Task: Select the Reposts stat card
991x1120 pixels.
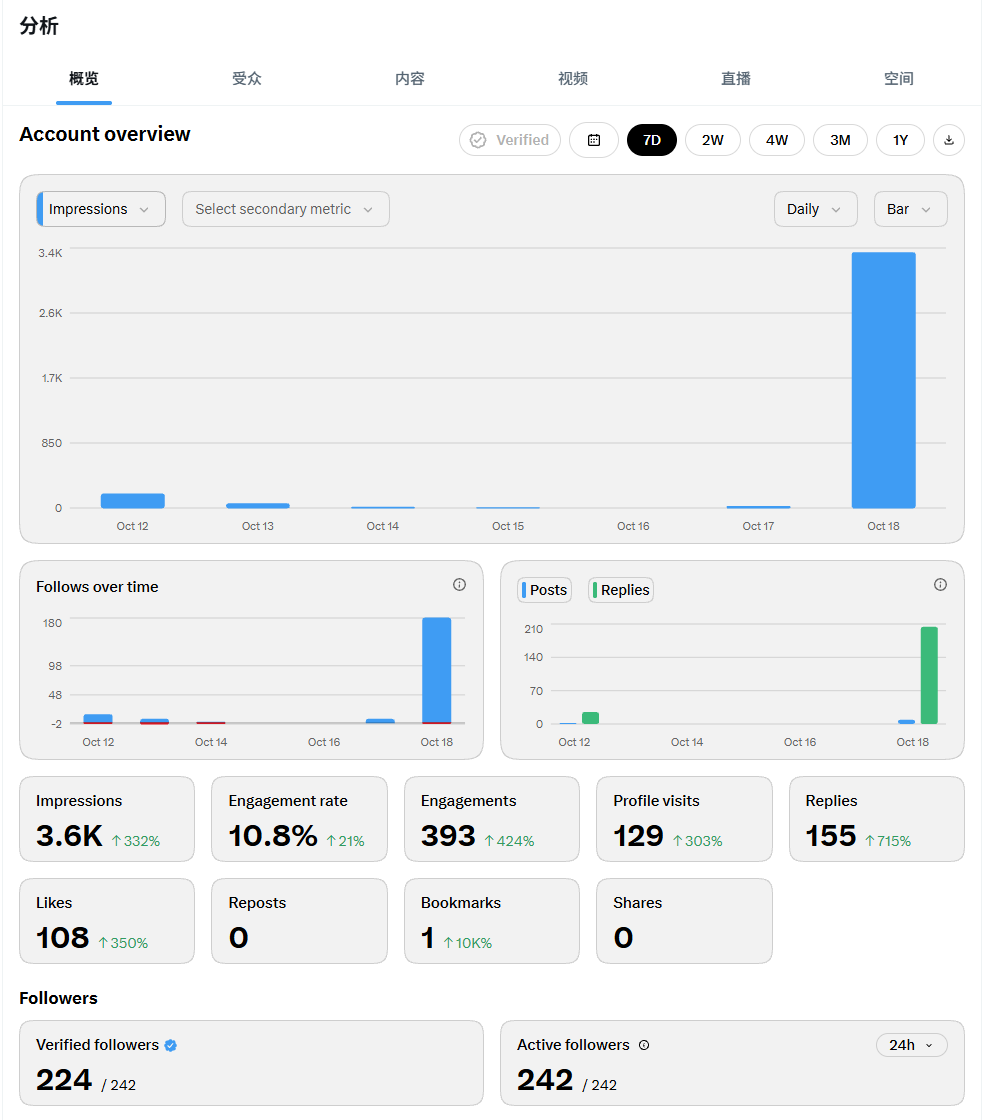Action: point(299,921)
